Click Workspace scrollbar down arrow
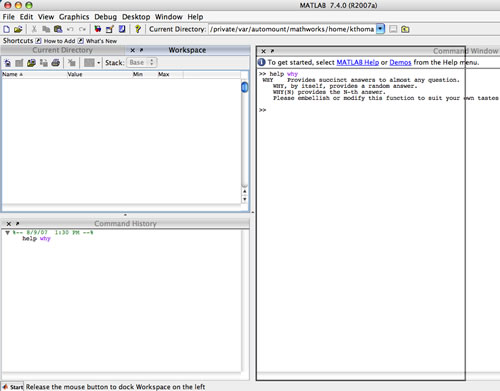Viewport: 500px width, 391px height. coord(245,199)
